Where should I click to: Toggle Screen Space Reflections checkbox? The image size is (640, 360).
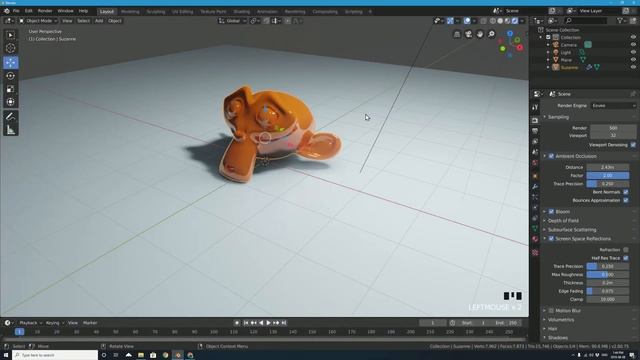pyautogui.click(x=551, y=239)
